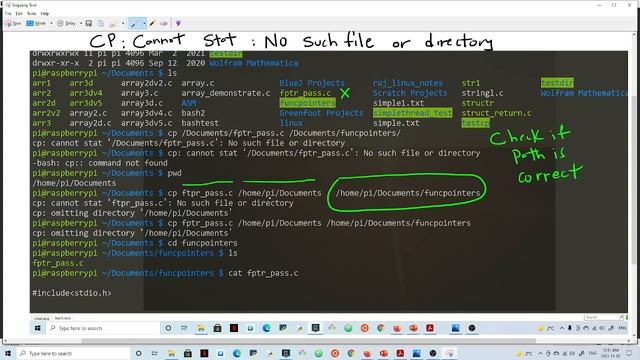Open Adobe Acrobat from bottom taskbar

click(x=400, y=353)
